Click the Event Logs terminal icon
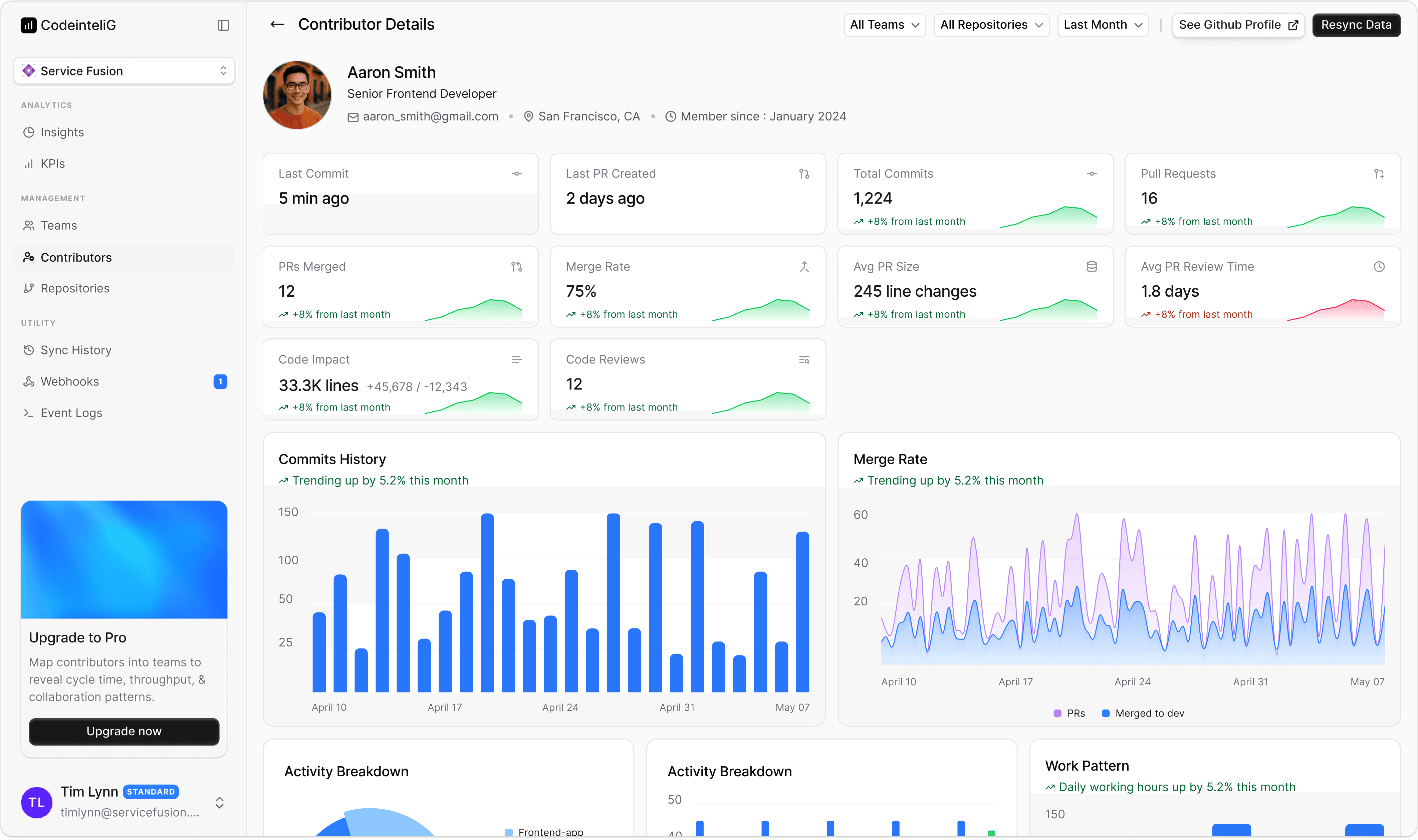The width and height of the screenshot is (1418, 840). [x=28, y=412]
